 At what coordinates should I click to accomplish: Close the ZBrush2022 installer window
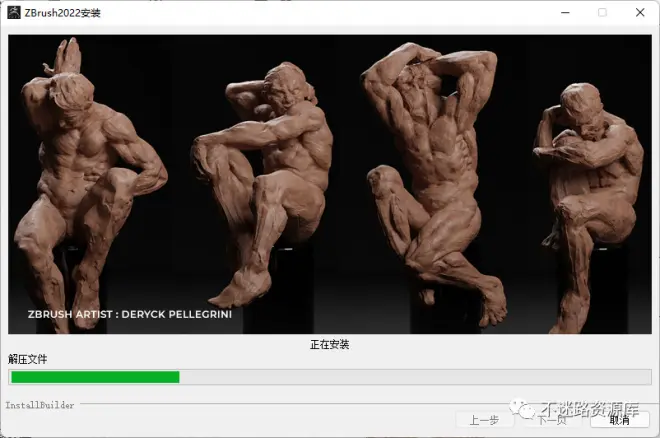pyautogui.click(x=640, y=13)
